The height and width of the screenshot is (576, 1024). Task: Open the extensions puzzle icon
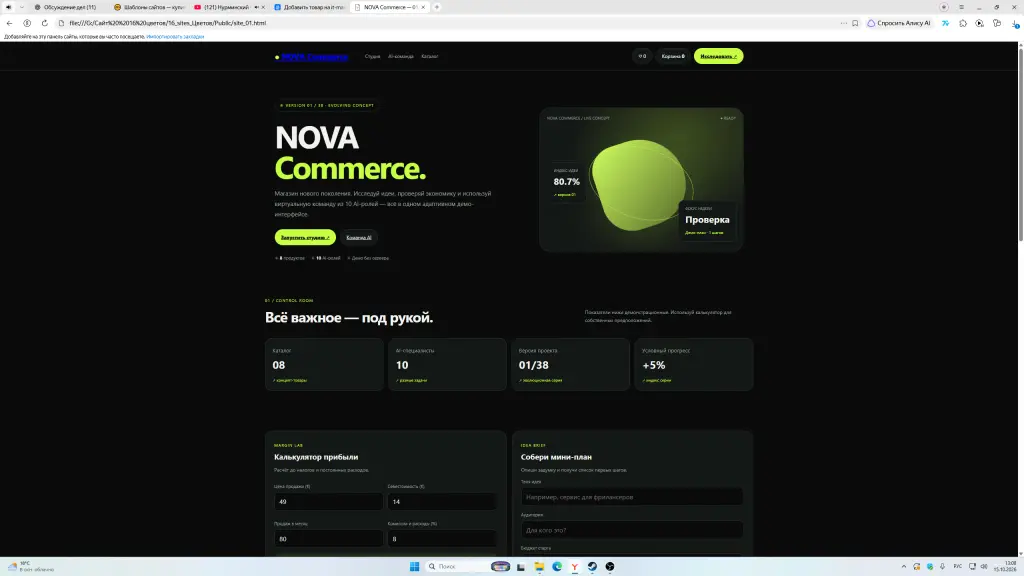(963, 23)
